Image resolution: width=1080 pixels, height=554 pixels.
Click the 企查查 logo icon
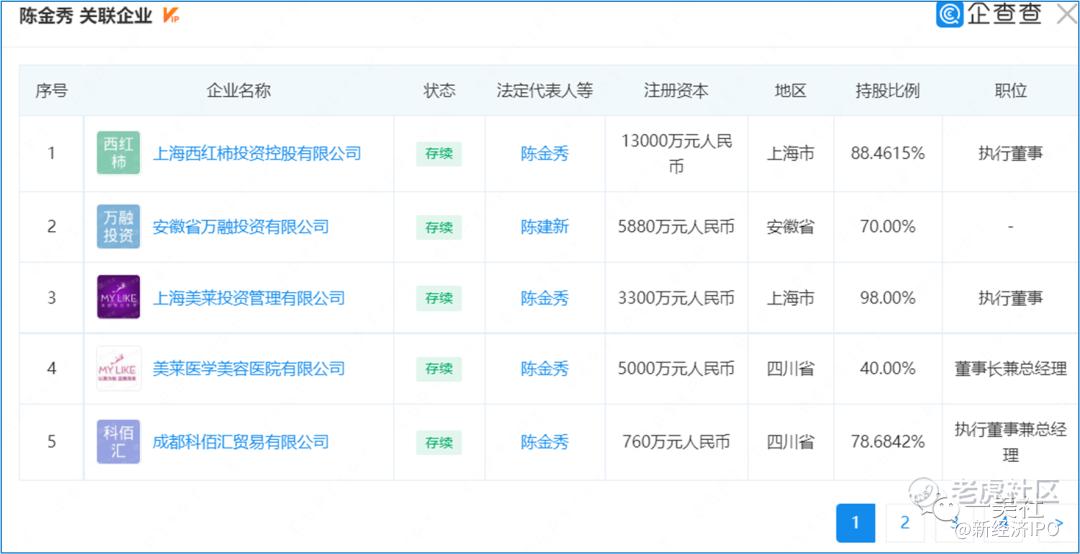coord(949,14)
